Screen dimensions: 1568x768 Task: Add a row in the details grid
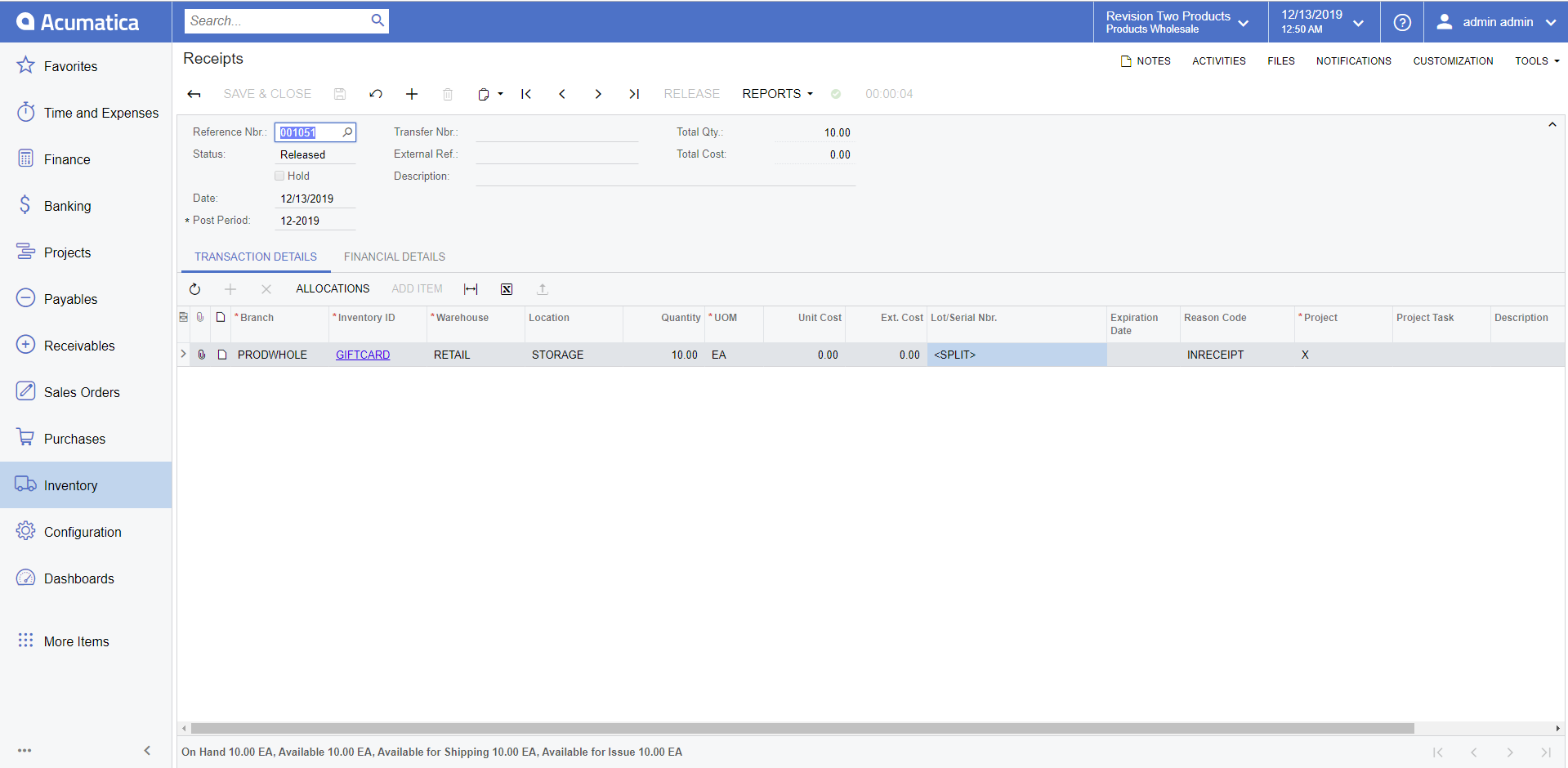(230, 289)
